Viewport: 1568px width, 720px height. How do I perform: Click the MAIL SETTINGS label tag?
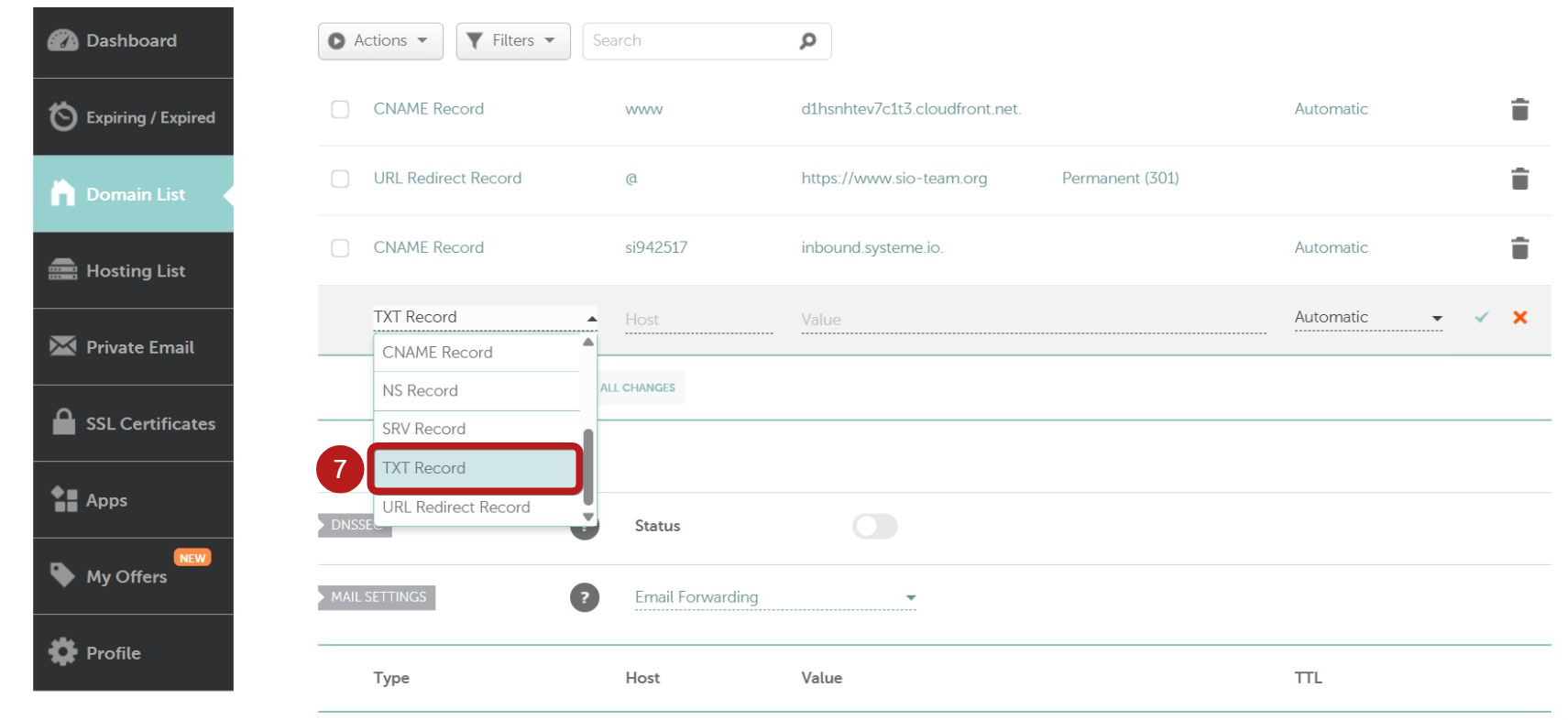click(377, 597)
